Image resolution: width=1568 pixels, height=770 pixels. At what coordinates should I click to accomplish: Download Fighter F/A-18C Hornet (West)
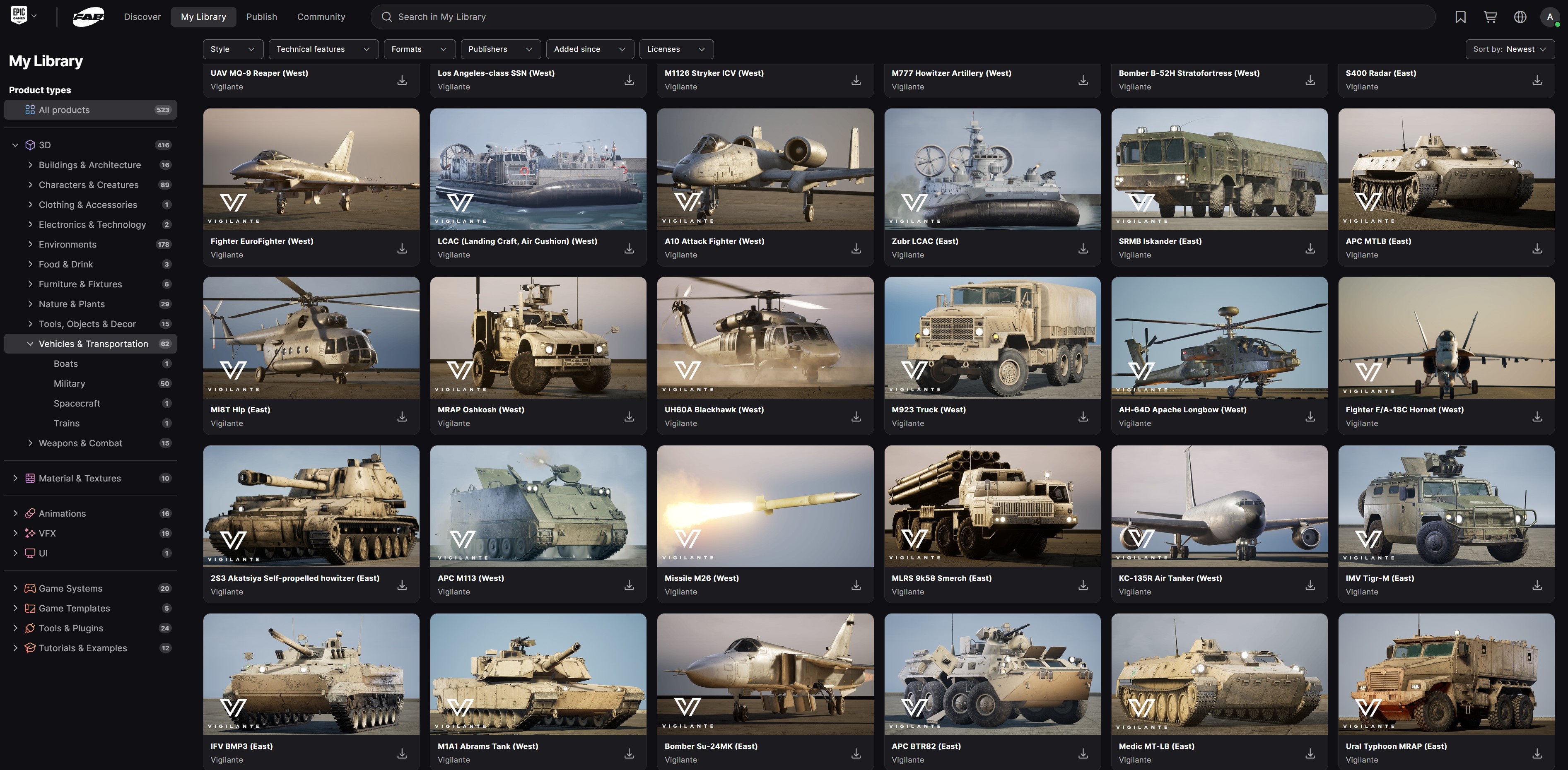[x=1538, y=416]
